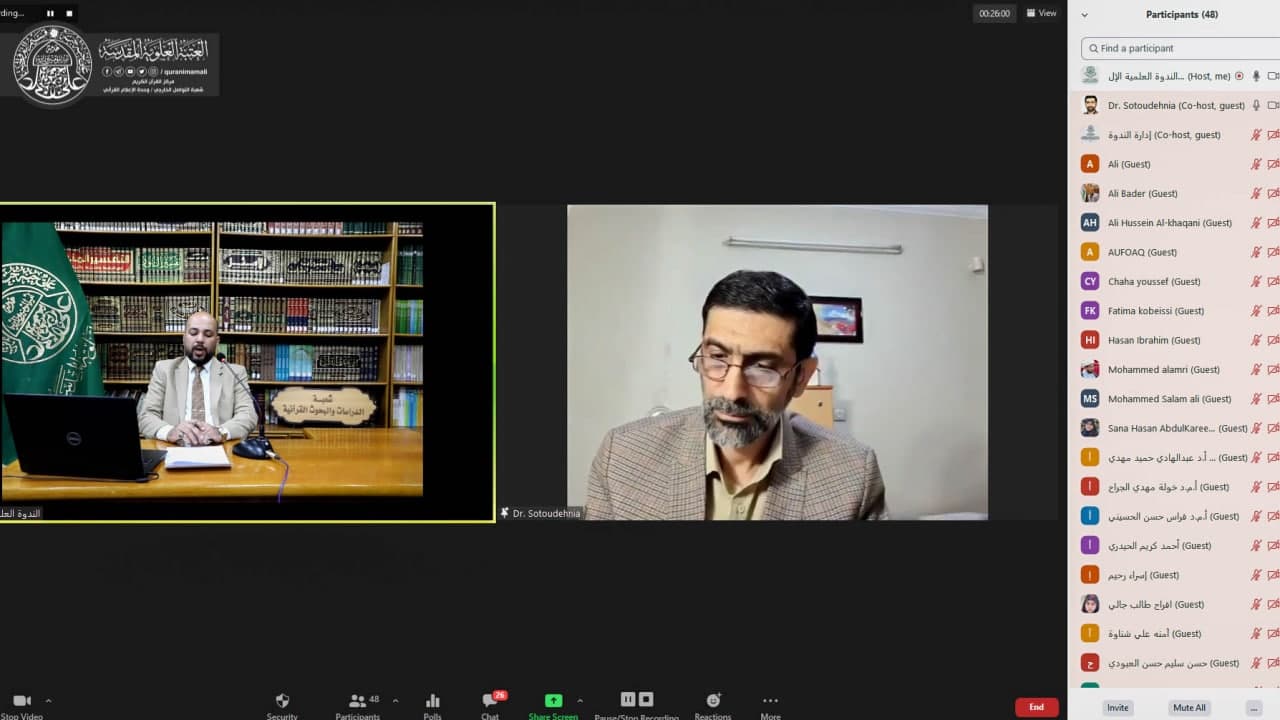
Task: Select Dr. Sotoudehnia's video tile
Action: coord(777,362)
